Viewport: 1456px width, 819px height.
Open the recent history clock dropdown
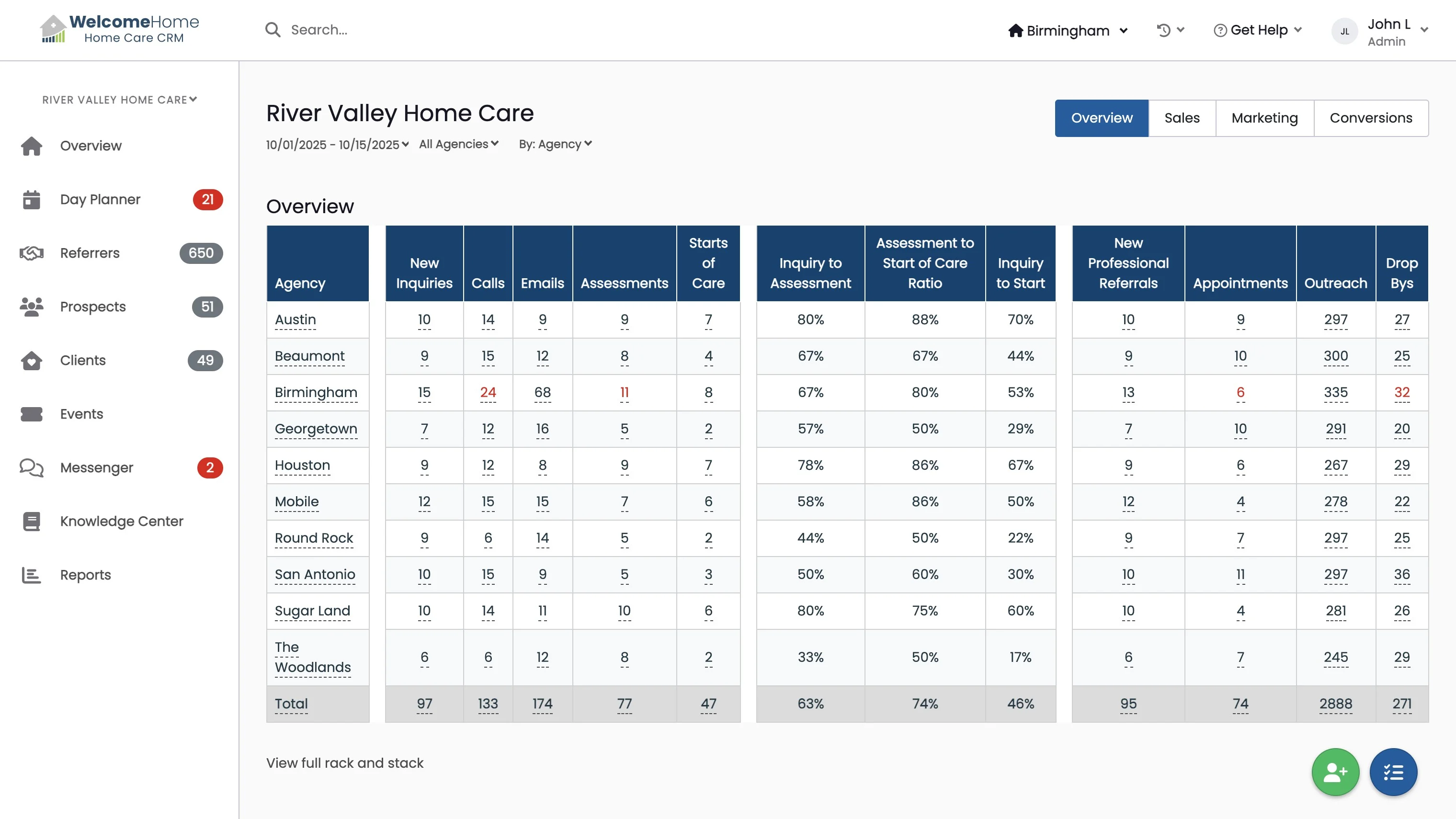(1170, 30)
